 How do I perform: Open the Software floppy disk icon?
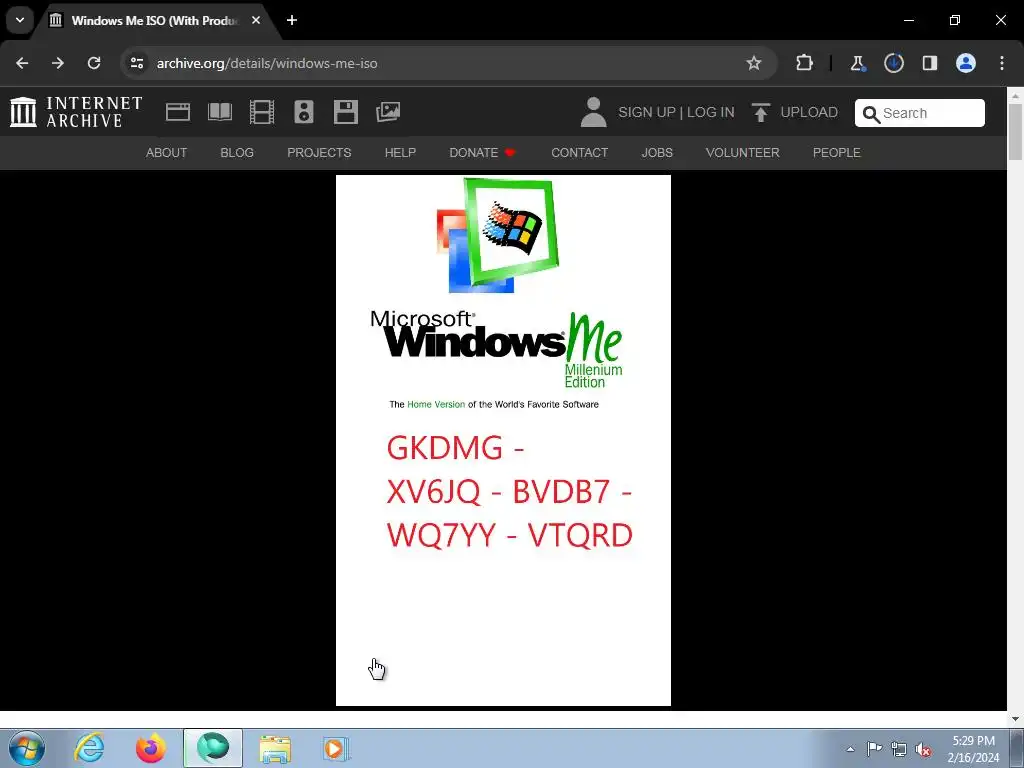pos(345,112)
